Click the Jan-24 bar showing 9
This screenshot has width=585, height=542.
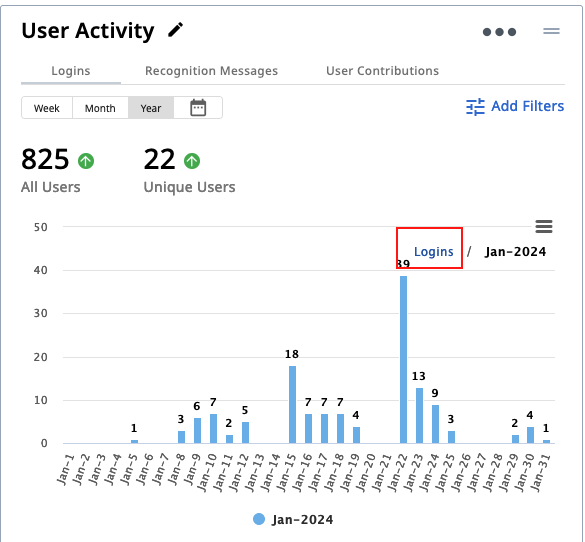[x=435, y=424]
